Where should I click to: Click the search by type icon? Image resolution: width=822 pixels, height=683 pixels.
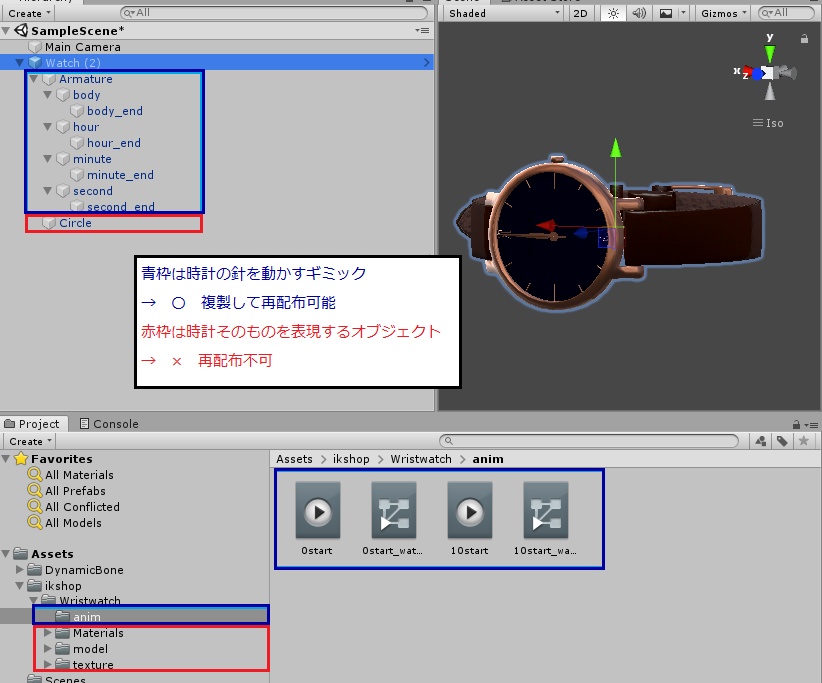[761, 441]
